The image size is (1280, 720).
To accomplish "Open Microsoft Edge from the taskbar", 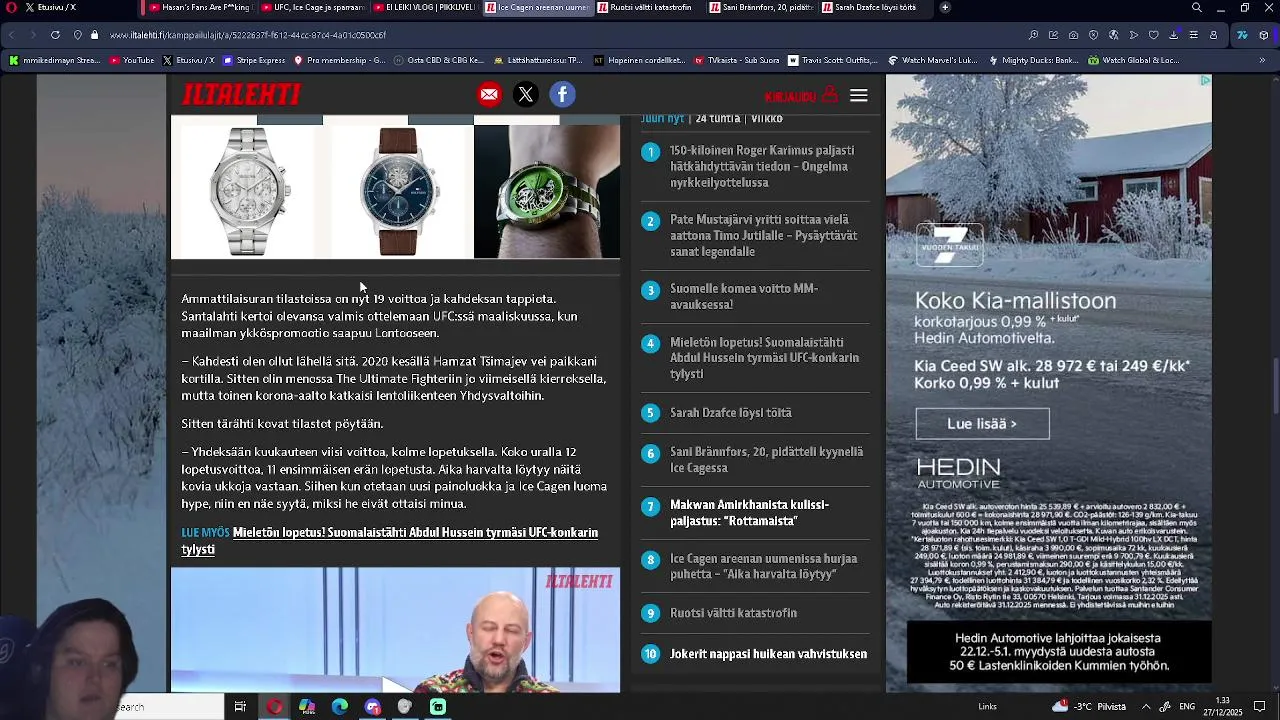I will tap(340, 707).
